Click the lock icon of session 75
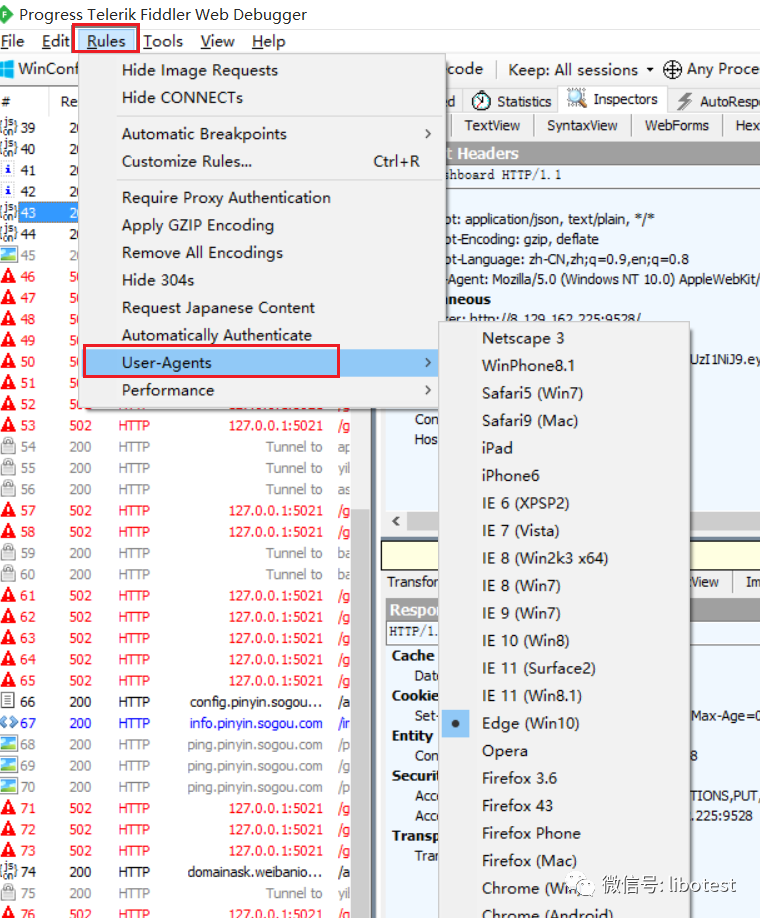 8,892
